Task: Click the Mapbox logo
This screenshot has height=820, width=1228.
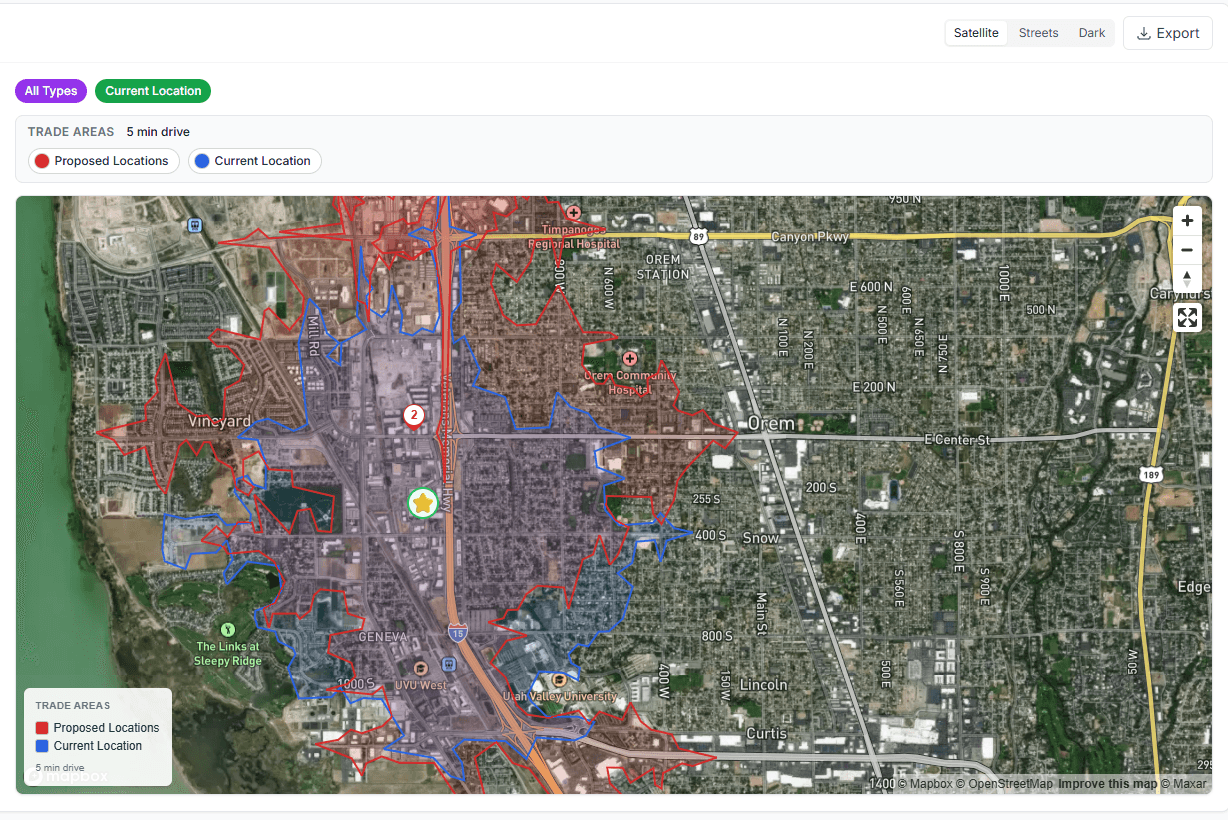Action: click(x=67, y=776)
